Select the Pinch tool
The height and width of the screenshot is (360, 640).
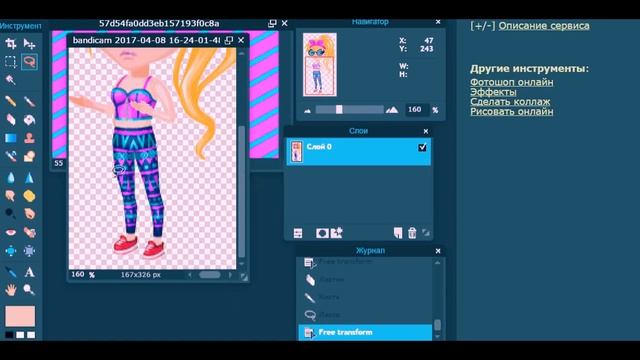click(x=29, y=251)
